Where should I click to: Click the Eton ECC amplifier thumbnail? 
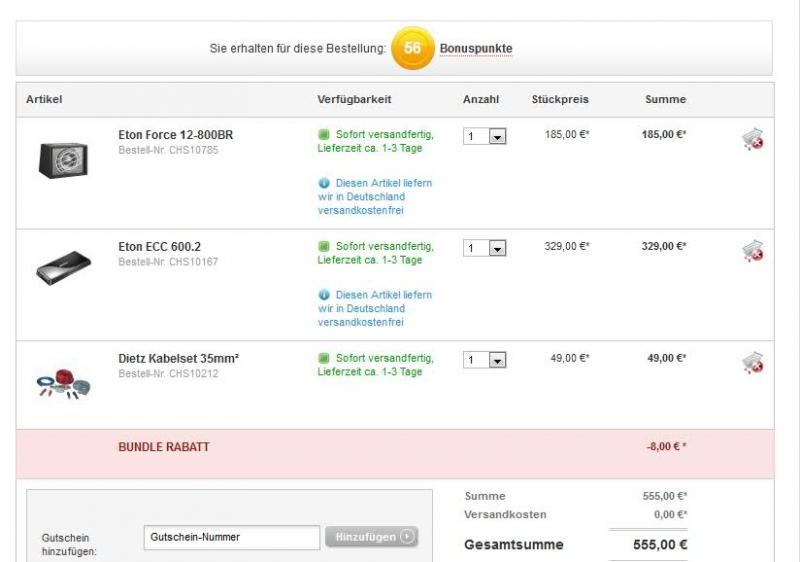[x=63, y=268]
